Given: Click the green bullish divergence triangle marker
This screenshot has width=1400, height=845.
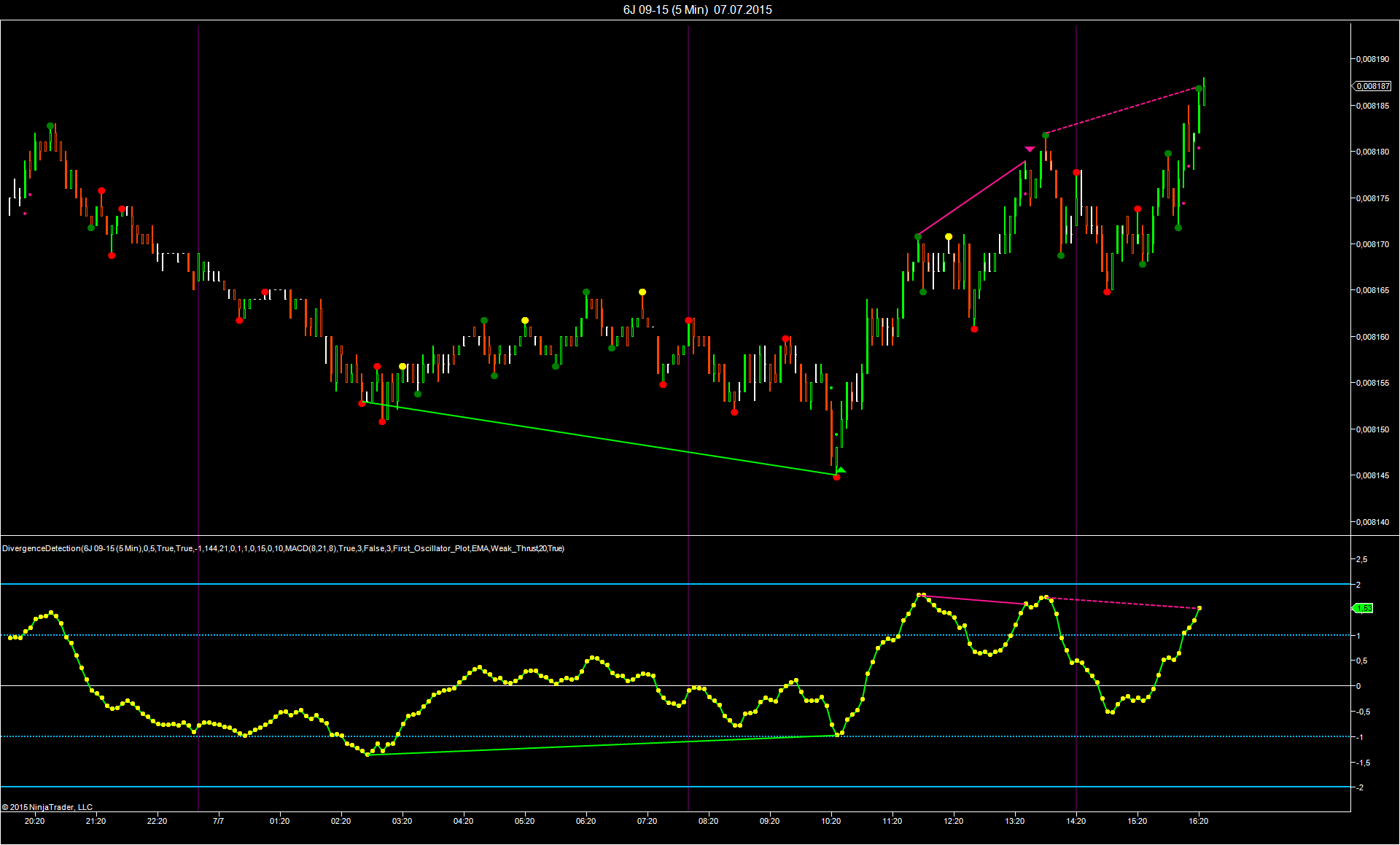Looking at the screenshot, I should (841, 470).
